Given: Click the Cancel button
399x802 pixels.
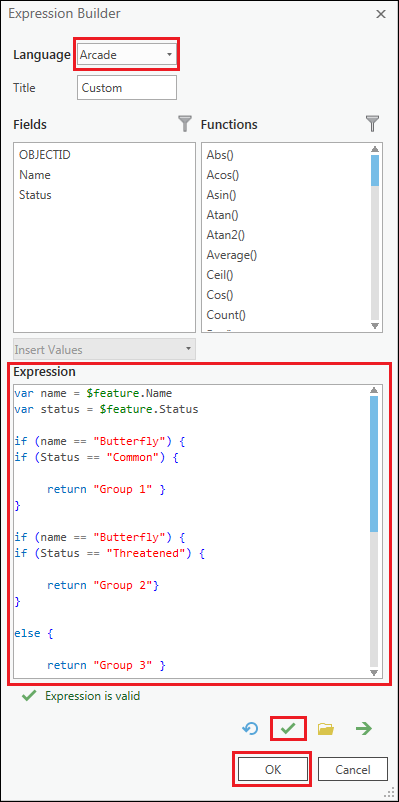Looking at the screenshot, I should pos(352,769).
